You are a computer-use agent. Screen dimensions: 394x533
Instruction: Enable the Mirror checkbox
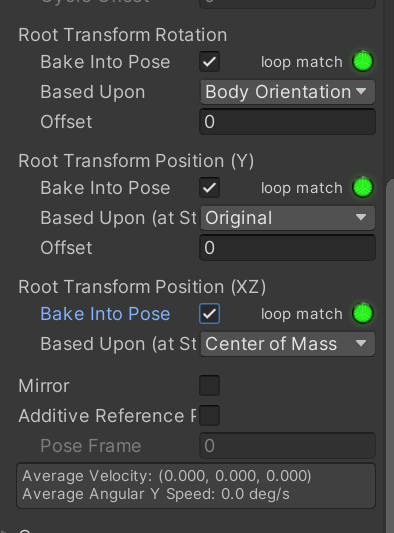(209, 385)
